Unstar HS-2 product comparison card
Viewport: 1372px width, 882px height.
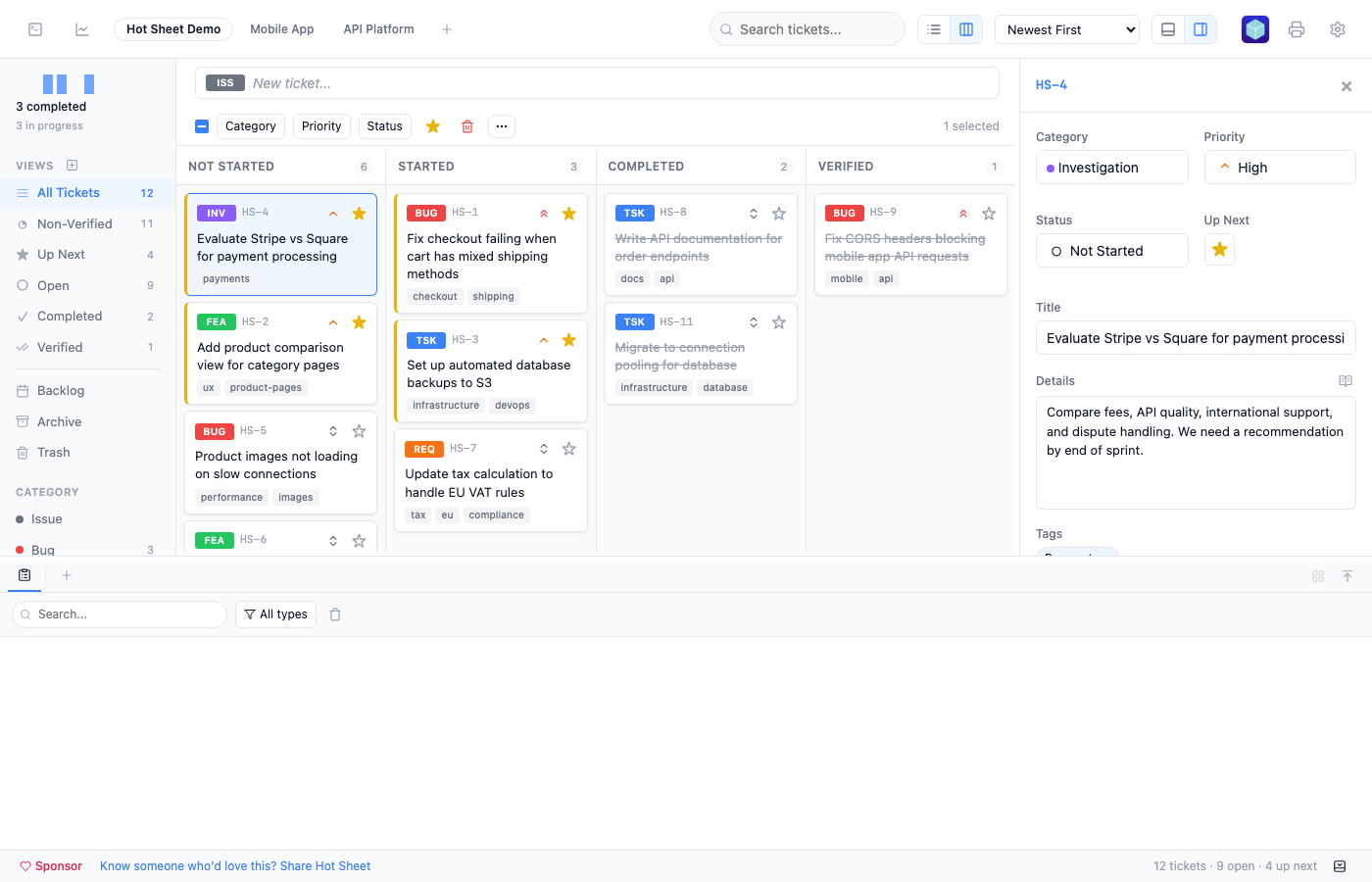359,322
